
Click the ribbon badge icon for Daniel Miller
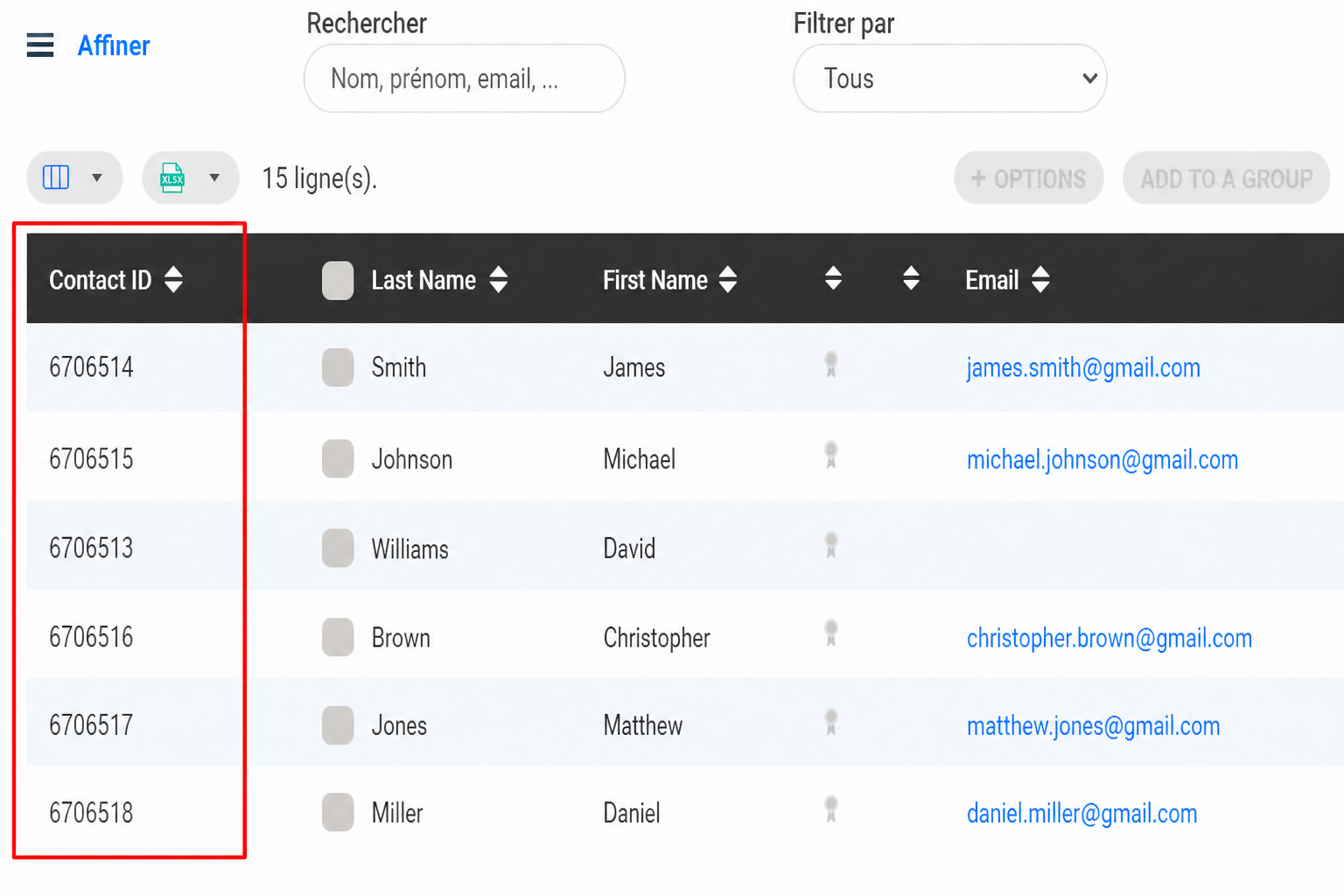coord(831,809)
